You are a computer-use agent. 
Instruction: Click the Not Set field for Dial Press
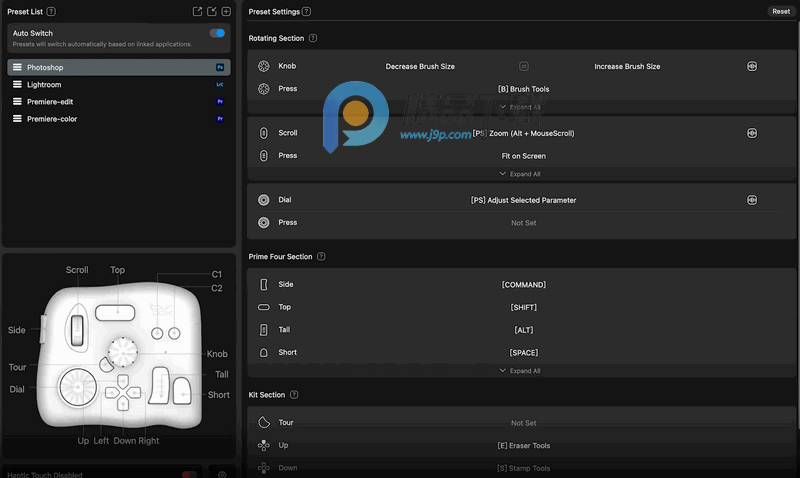tap(523, 223)
